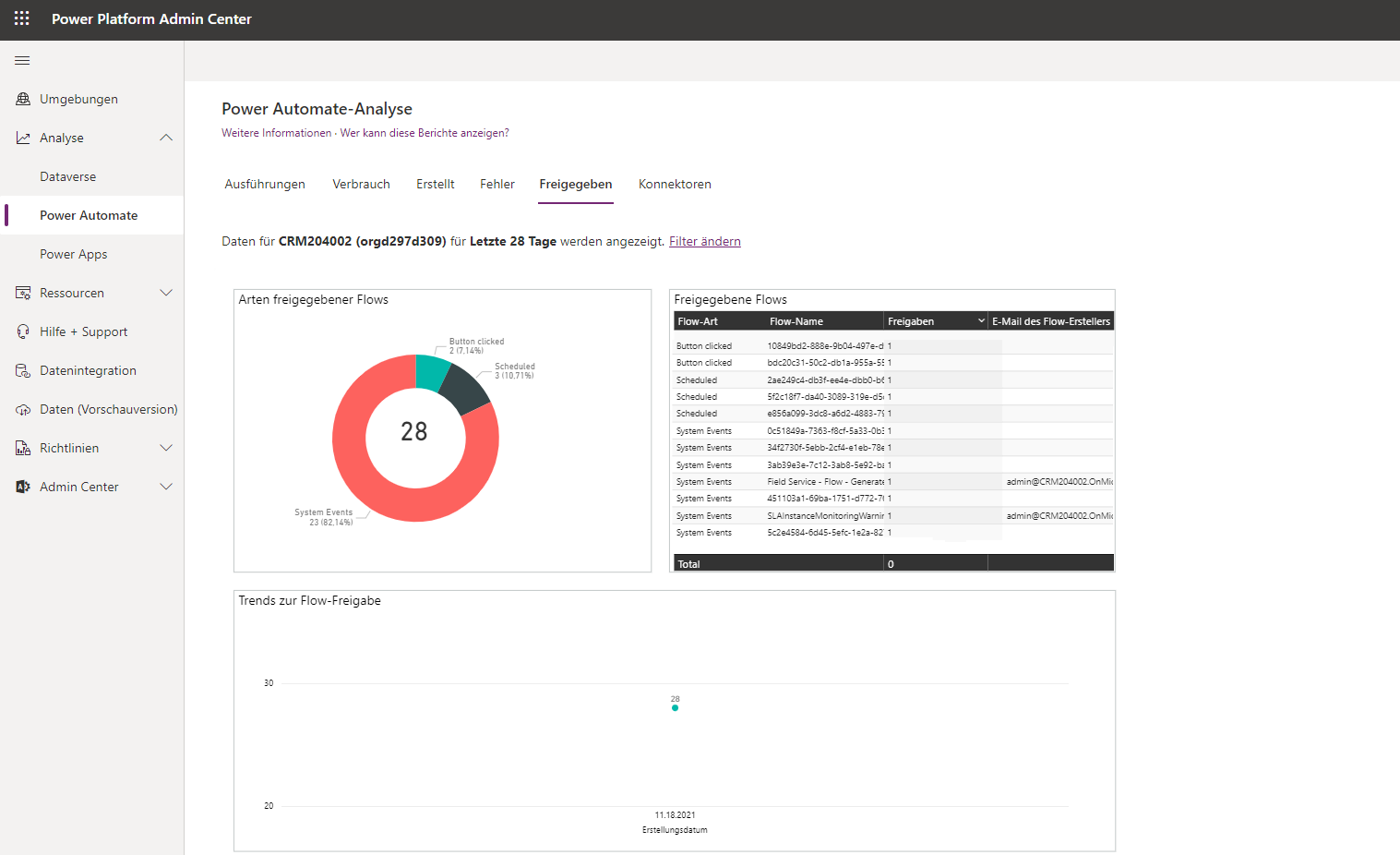Sort by Flow-Name column header
Screen dimensions: 1400x855
796,321
